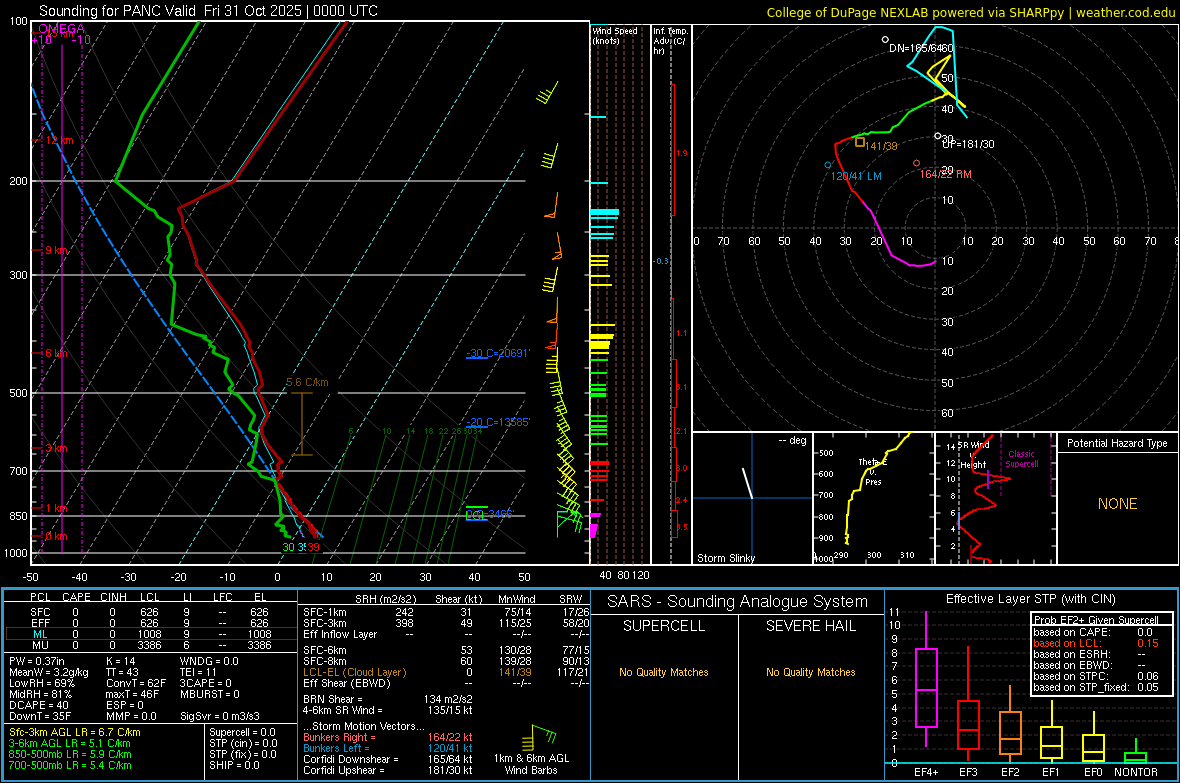Click the SHIP = 0.0 value
This screenshot has height=783, width=1180.
pos(234,765)
